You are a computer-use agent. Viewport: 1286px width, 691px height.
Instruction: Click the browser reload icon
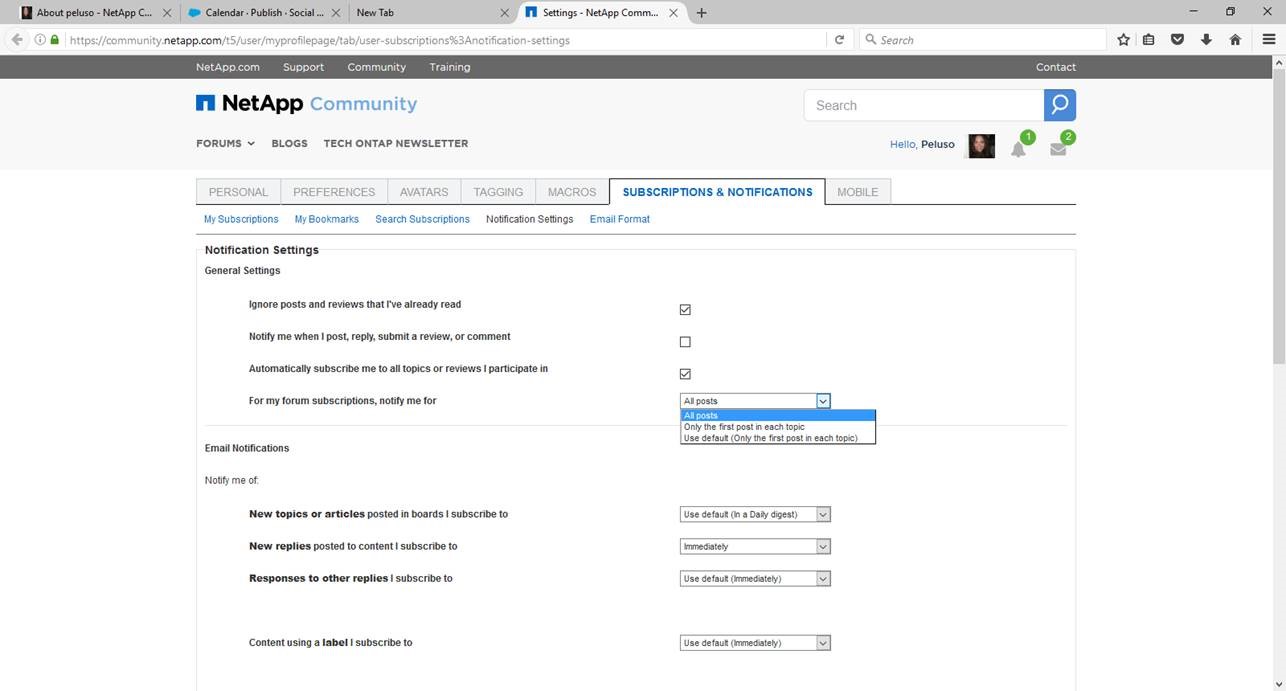(x=839, y=40)
